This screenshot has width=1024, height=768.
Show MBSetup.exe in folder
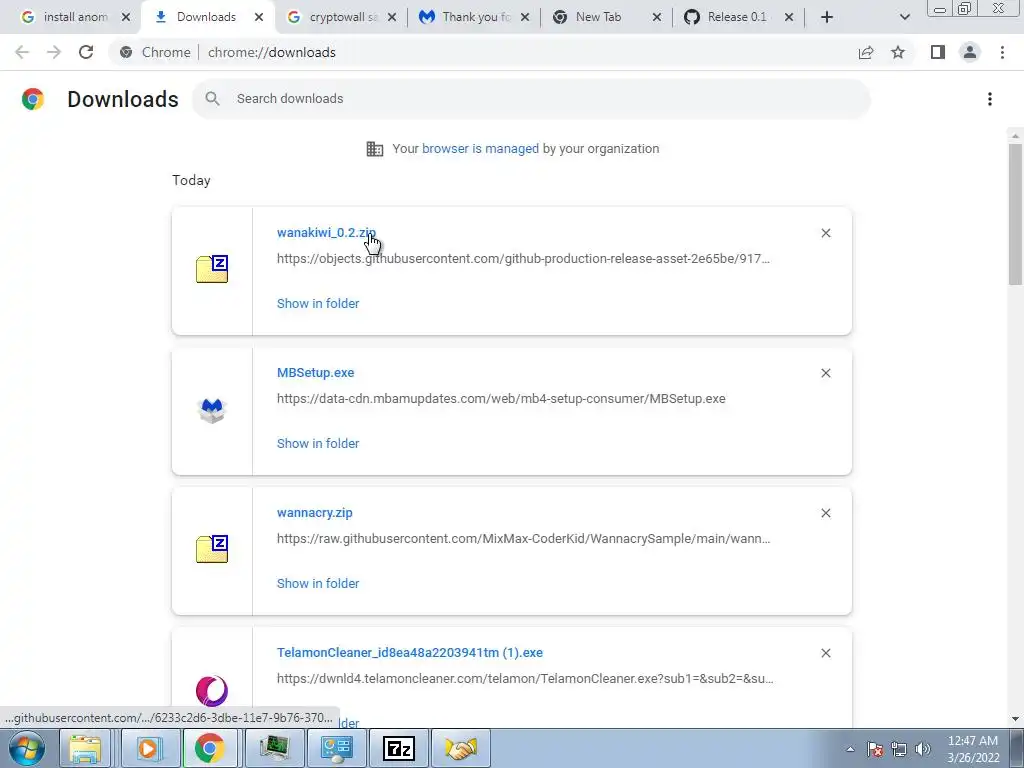[x=318, y=443]
